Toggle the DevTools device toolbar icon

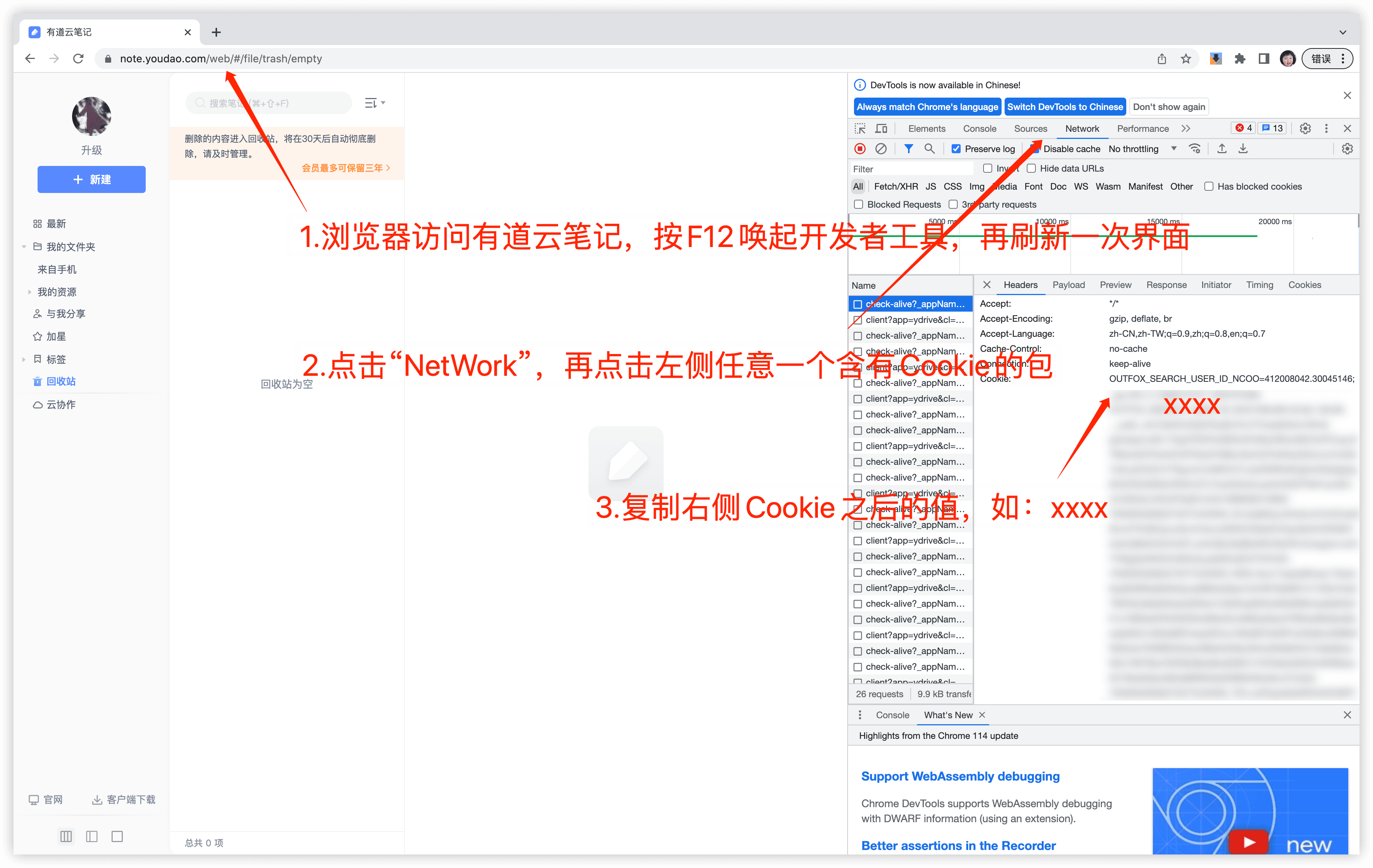point(881,129)
